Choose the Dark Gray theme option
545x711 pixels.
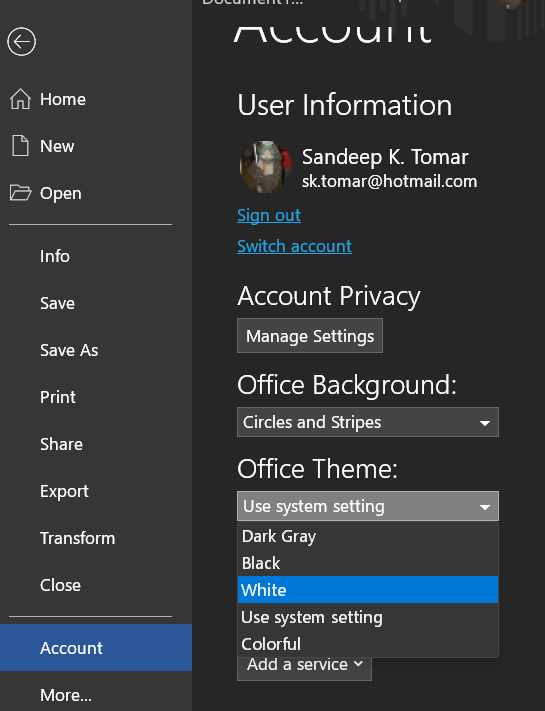(x=368, y=536)
